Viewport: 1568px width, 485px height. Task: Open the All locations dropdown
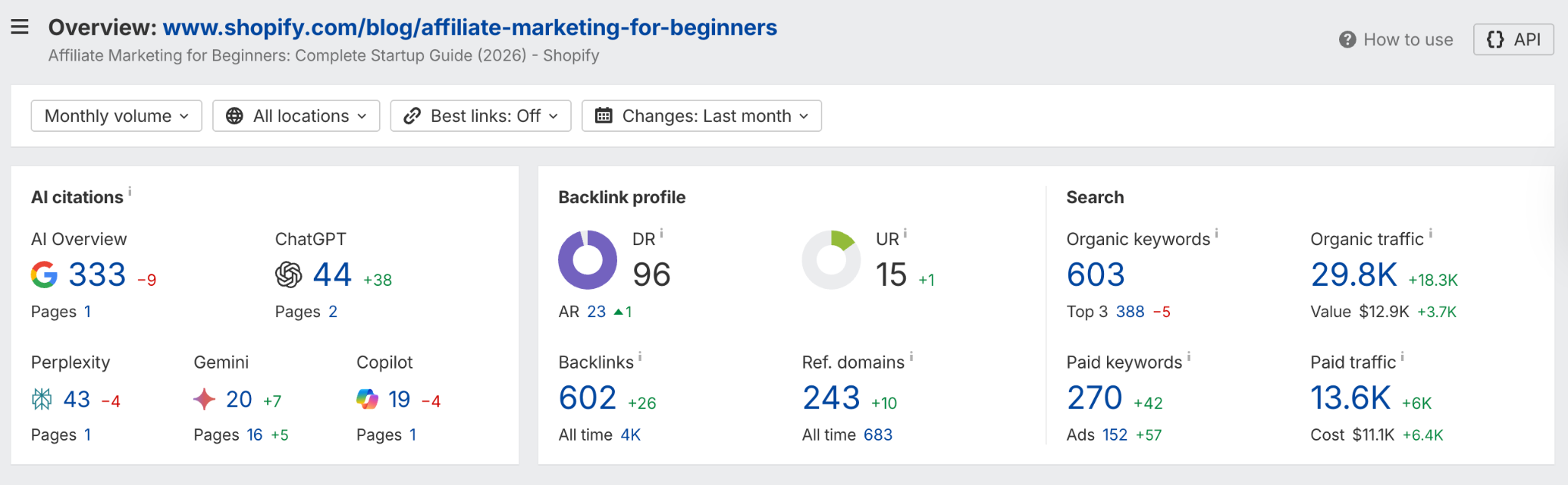pos(296,116)
